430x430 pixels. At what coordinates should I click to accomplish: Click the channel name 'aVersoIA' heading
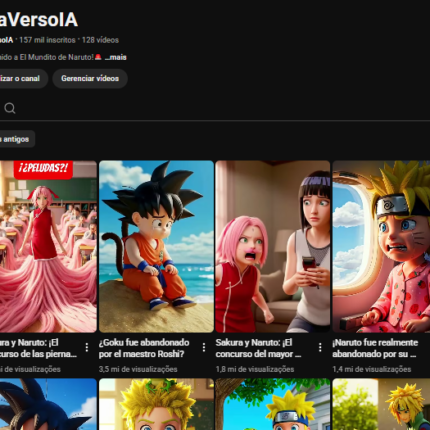click(39, 19)
